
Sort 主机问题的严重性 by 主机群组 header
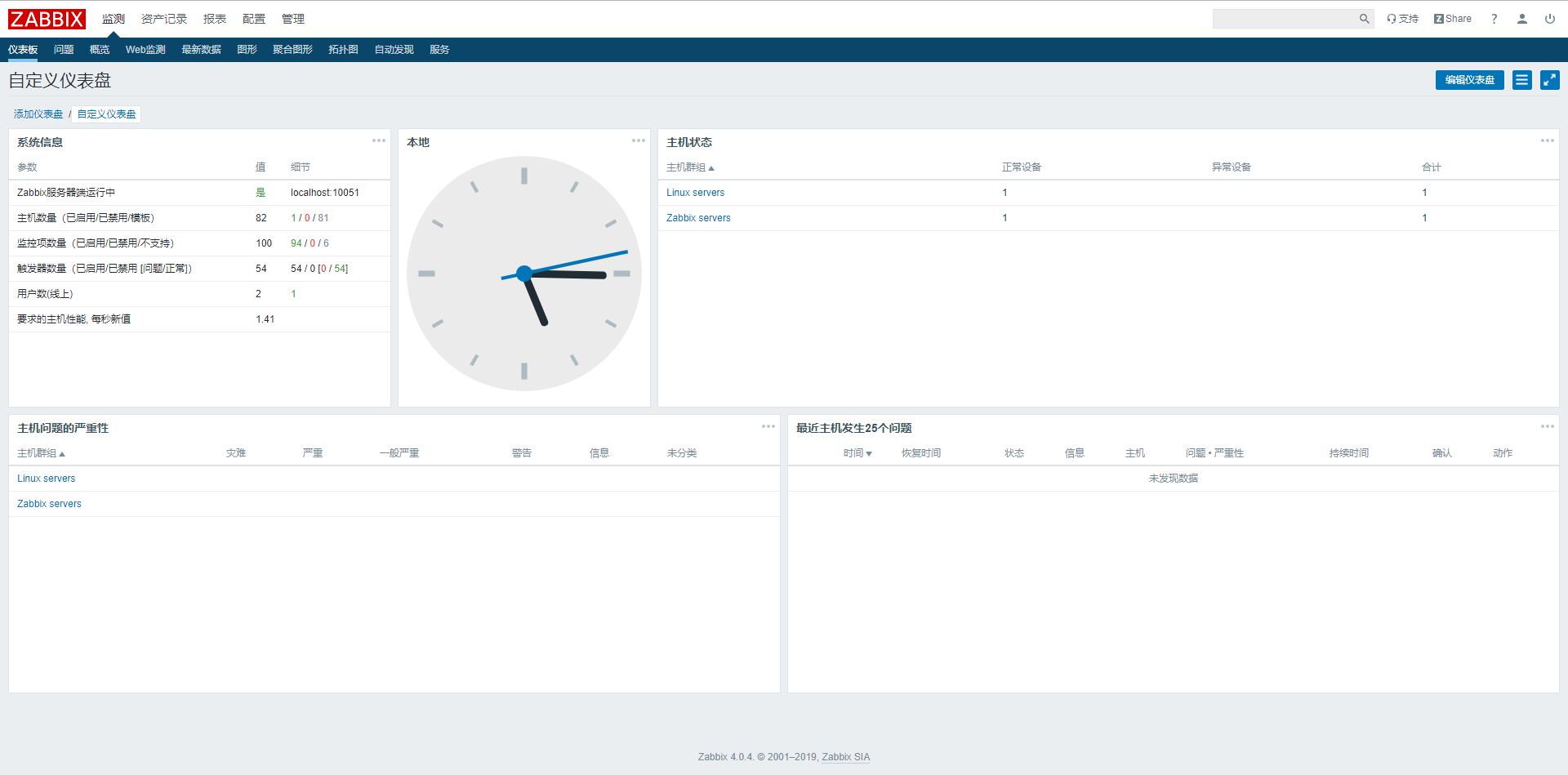pos(41,453)
